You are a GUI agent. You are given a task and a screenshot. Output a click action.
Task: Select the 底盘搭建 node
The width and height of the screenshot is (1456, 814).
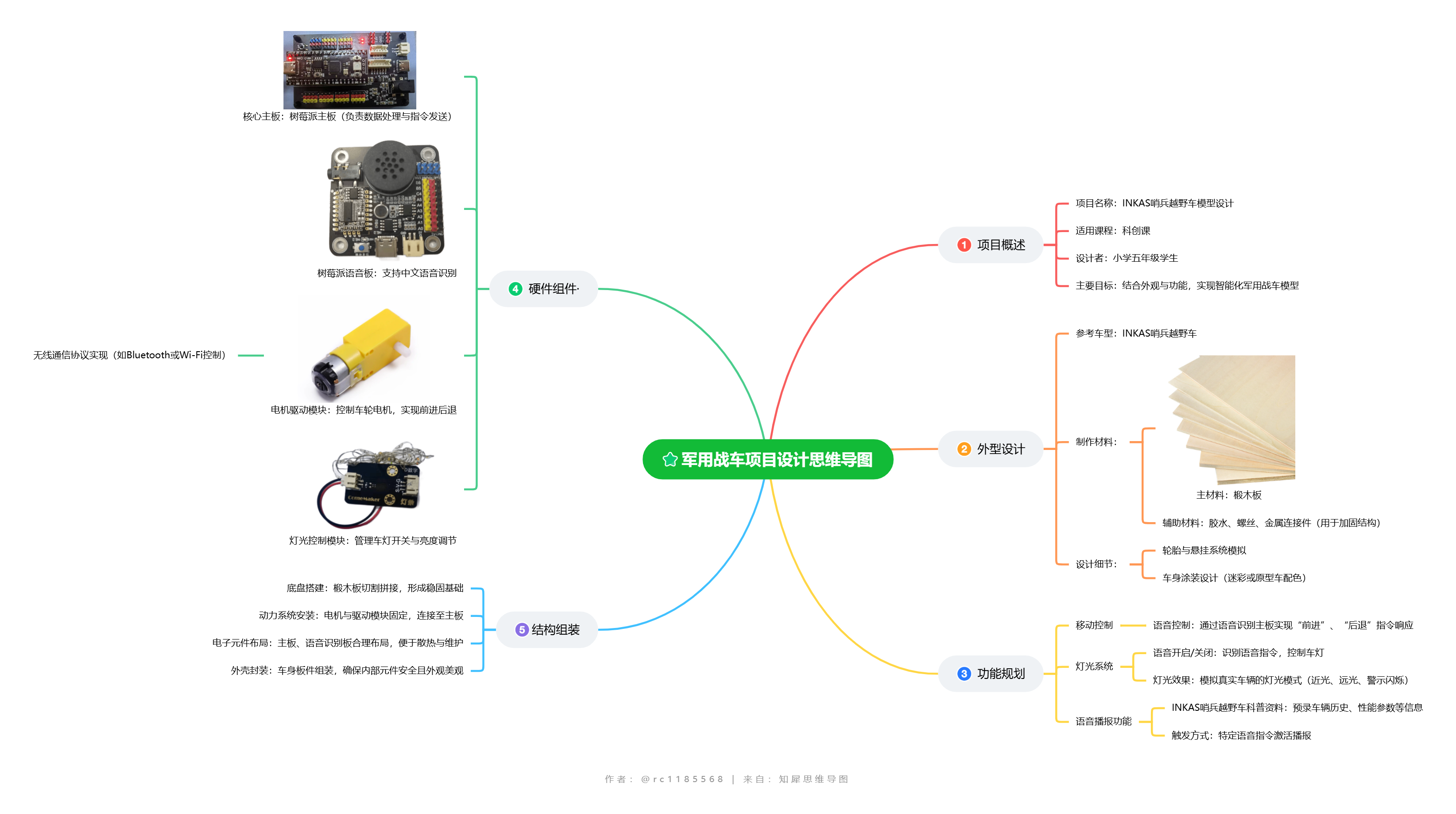pos(375,588)
